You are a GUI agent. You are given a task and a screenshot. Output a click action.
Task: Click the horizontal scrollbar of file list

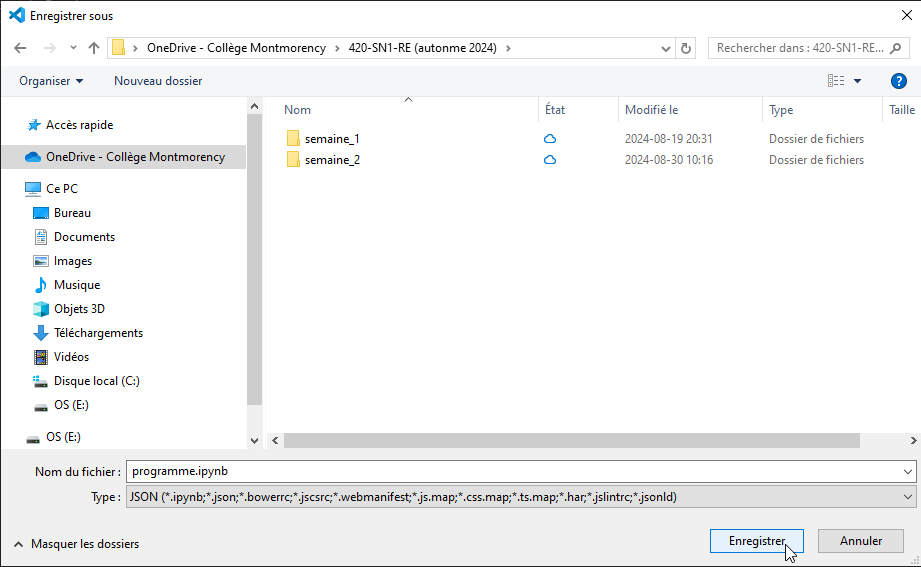[572, 441]
